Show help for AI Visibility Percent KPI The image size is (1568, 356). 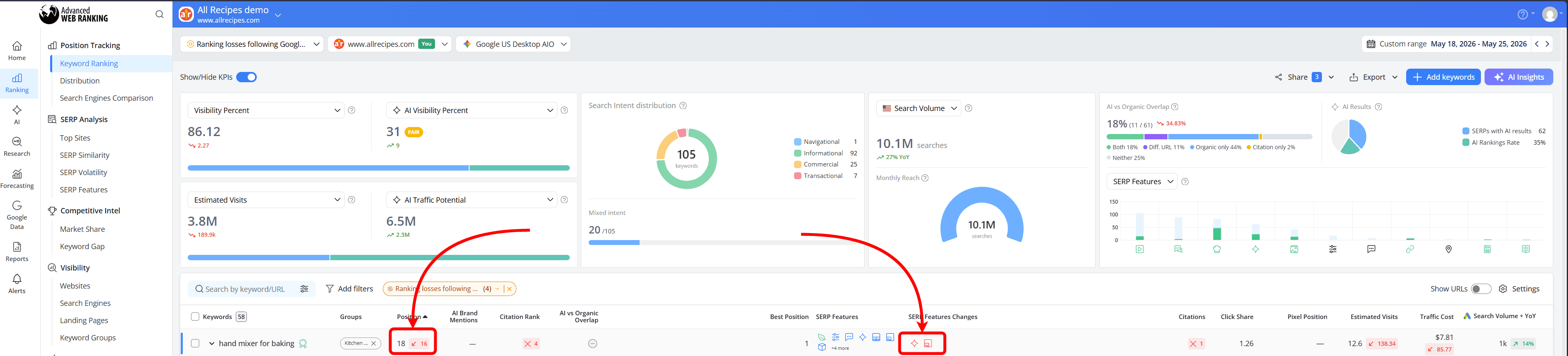pyautogui.click(x=564, y=110)
